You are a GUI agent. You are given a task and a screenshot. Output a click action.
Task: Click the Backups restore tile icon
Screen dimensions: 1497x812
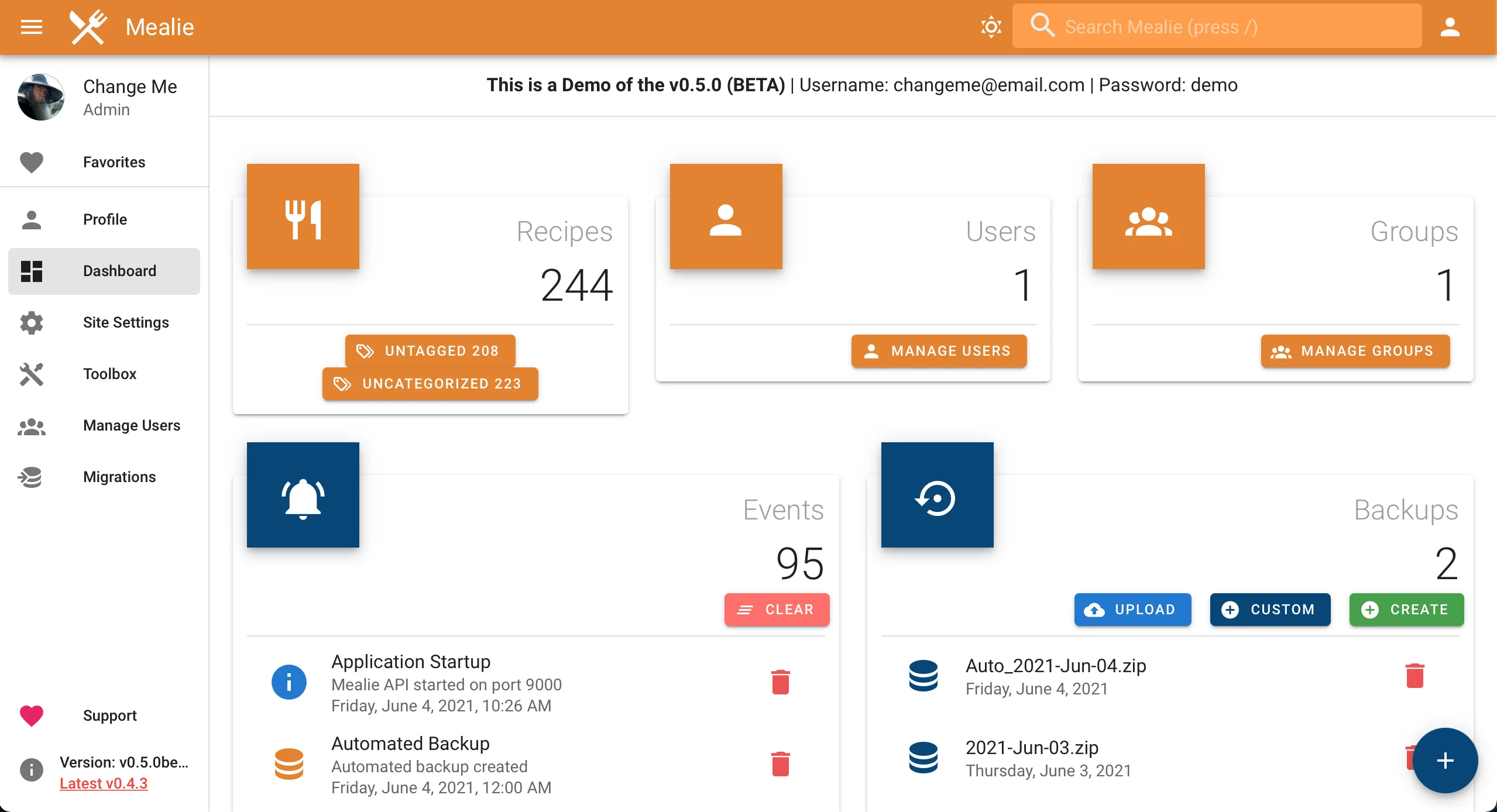[x=937, y=495]
